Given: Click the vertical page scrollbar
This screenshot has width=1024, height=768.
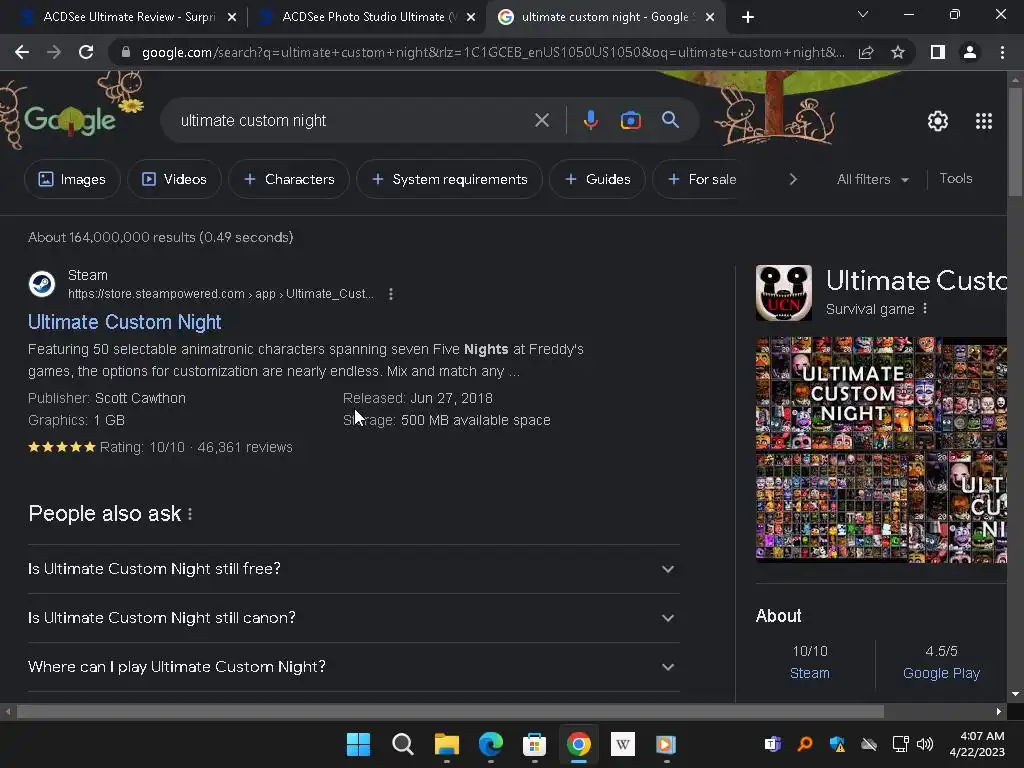Looking at the screenshot, I should coord(1015,141).
